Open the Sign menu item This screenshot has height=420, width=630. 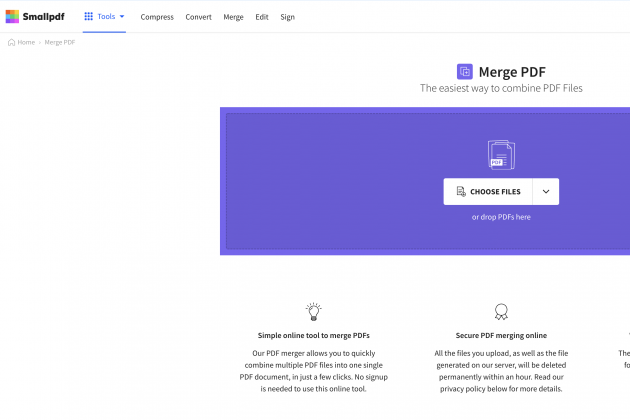(x=287, y=17)
